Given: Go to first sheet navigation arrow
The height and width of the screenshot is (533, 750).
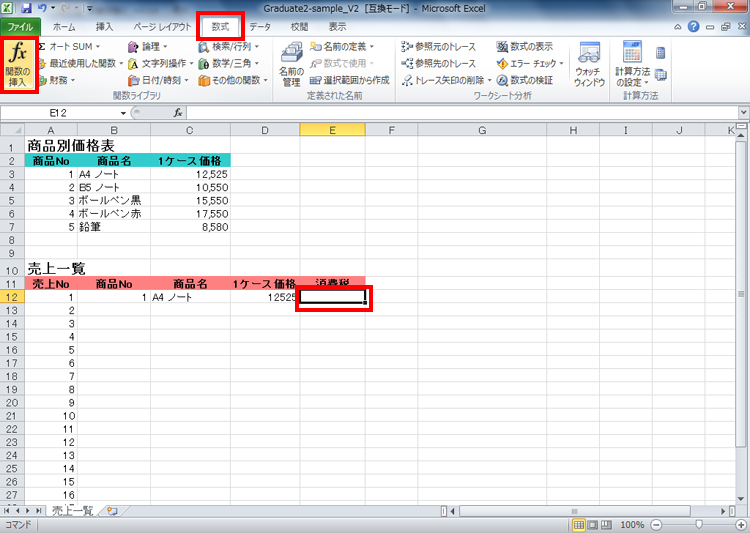Looking at the screenshot, I should (7, 511).
